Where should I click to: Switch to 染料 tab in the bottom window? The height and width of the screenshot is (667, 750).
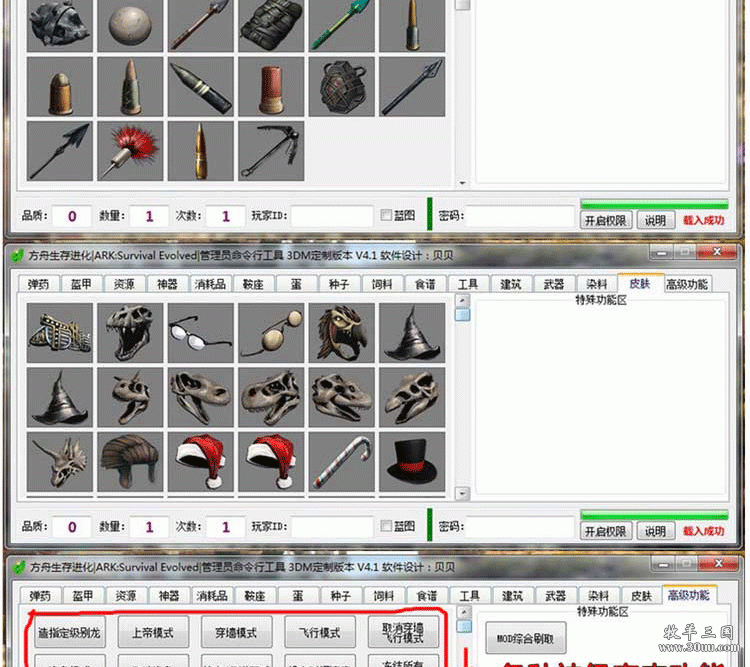pyautogui.click(x=598, y=596)
